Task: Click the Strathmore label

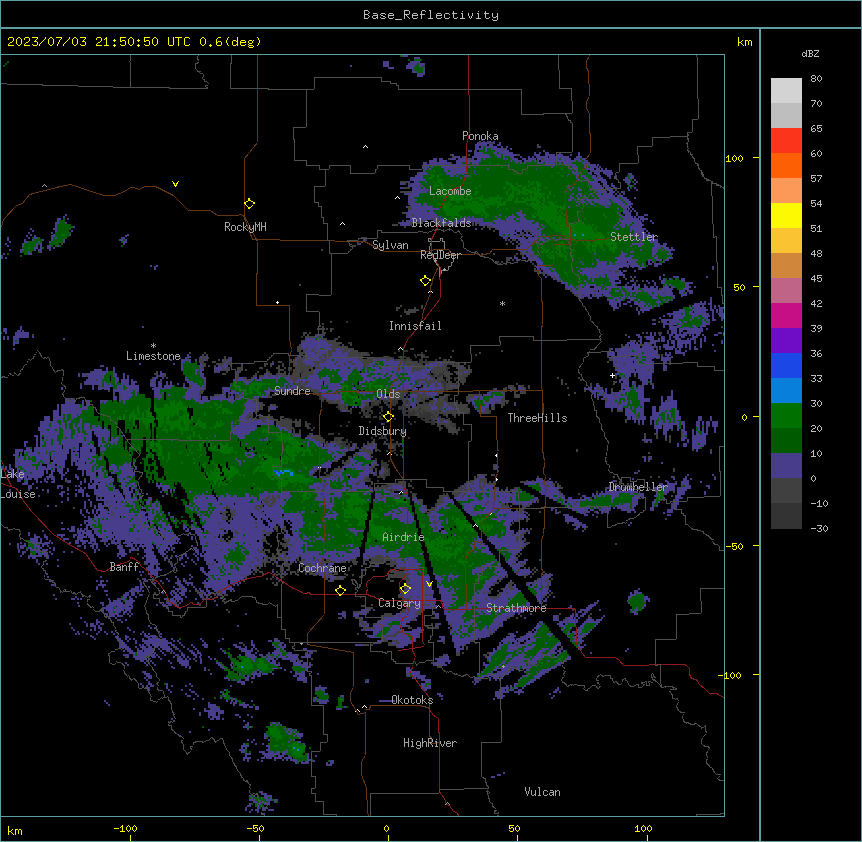Action: (516, 608)
